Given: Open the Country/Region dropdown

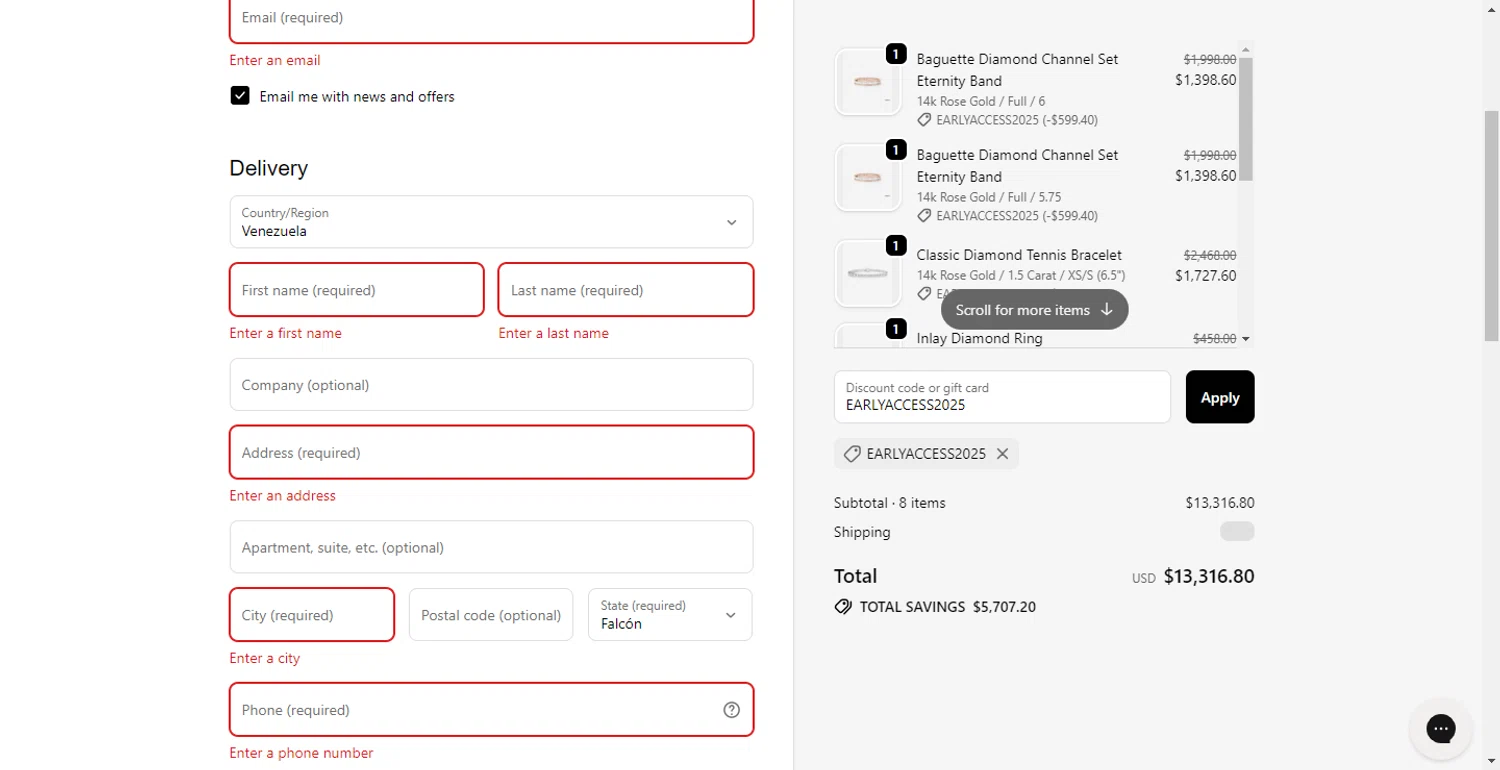Looking at the screenshot, I should click(491, 222).
